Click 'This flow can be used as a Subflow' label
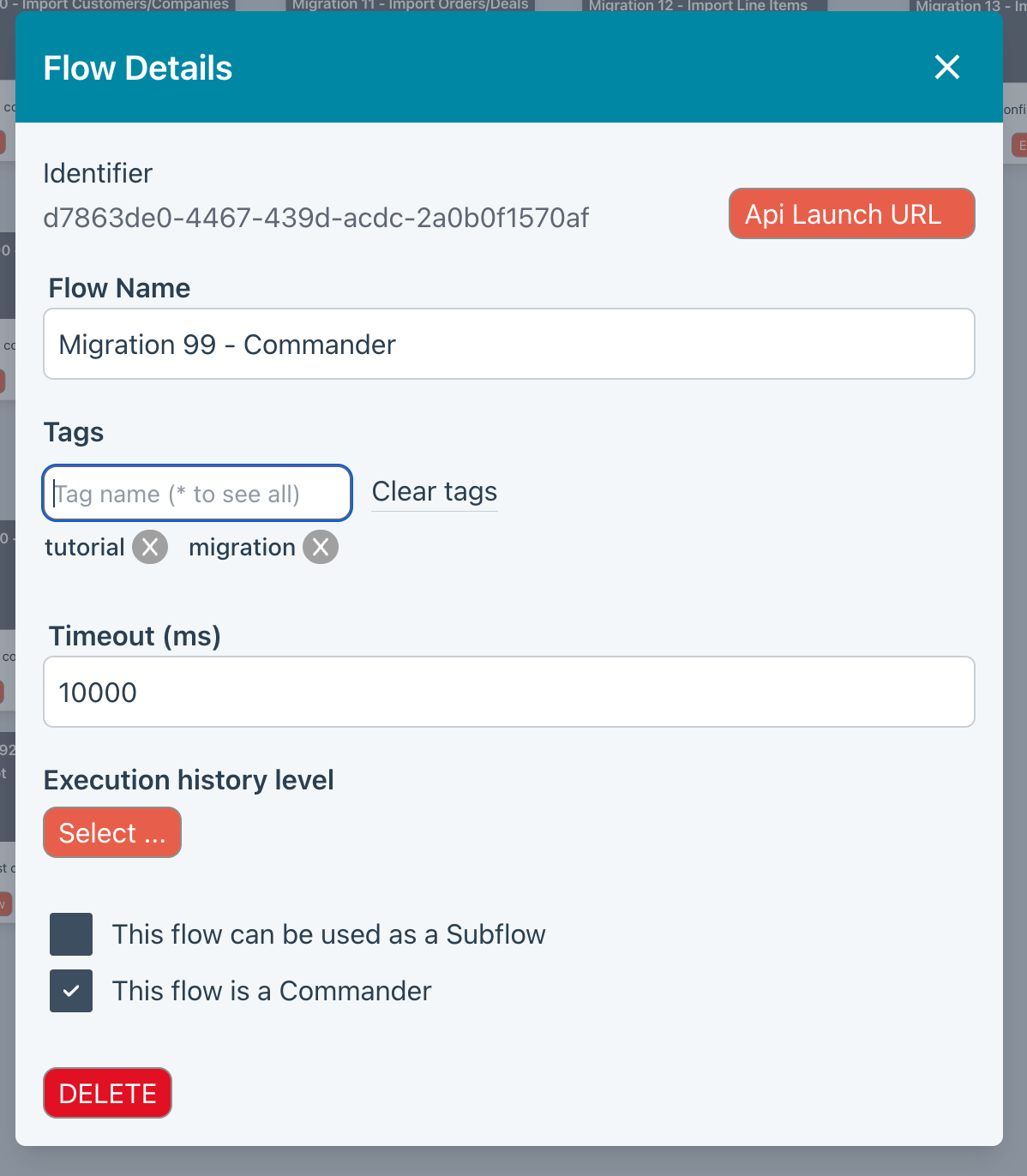 328,934
